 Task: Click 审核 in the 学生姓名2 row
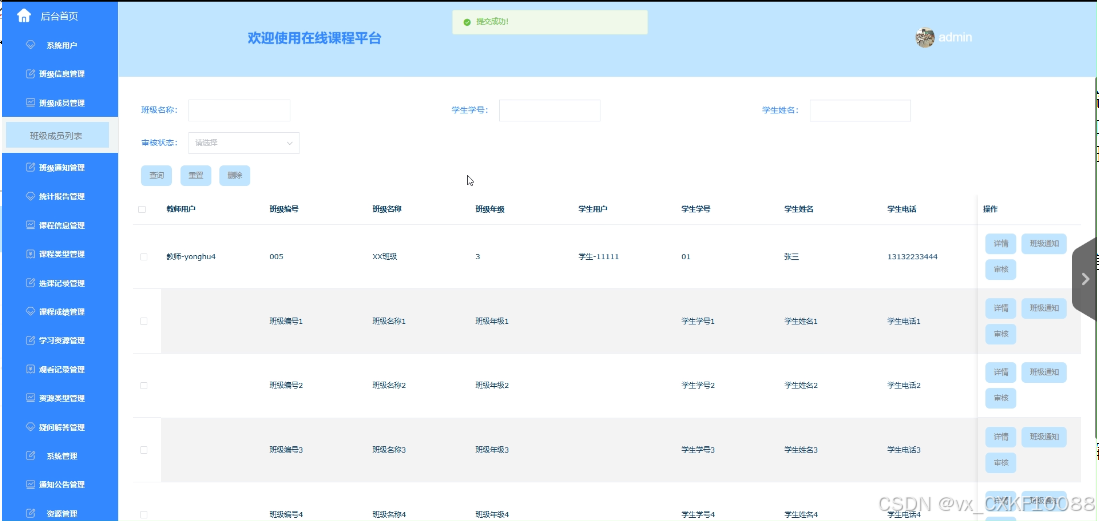(x=1001, y=398)
